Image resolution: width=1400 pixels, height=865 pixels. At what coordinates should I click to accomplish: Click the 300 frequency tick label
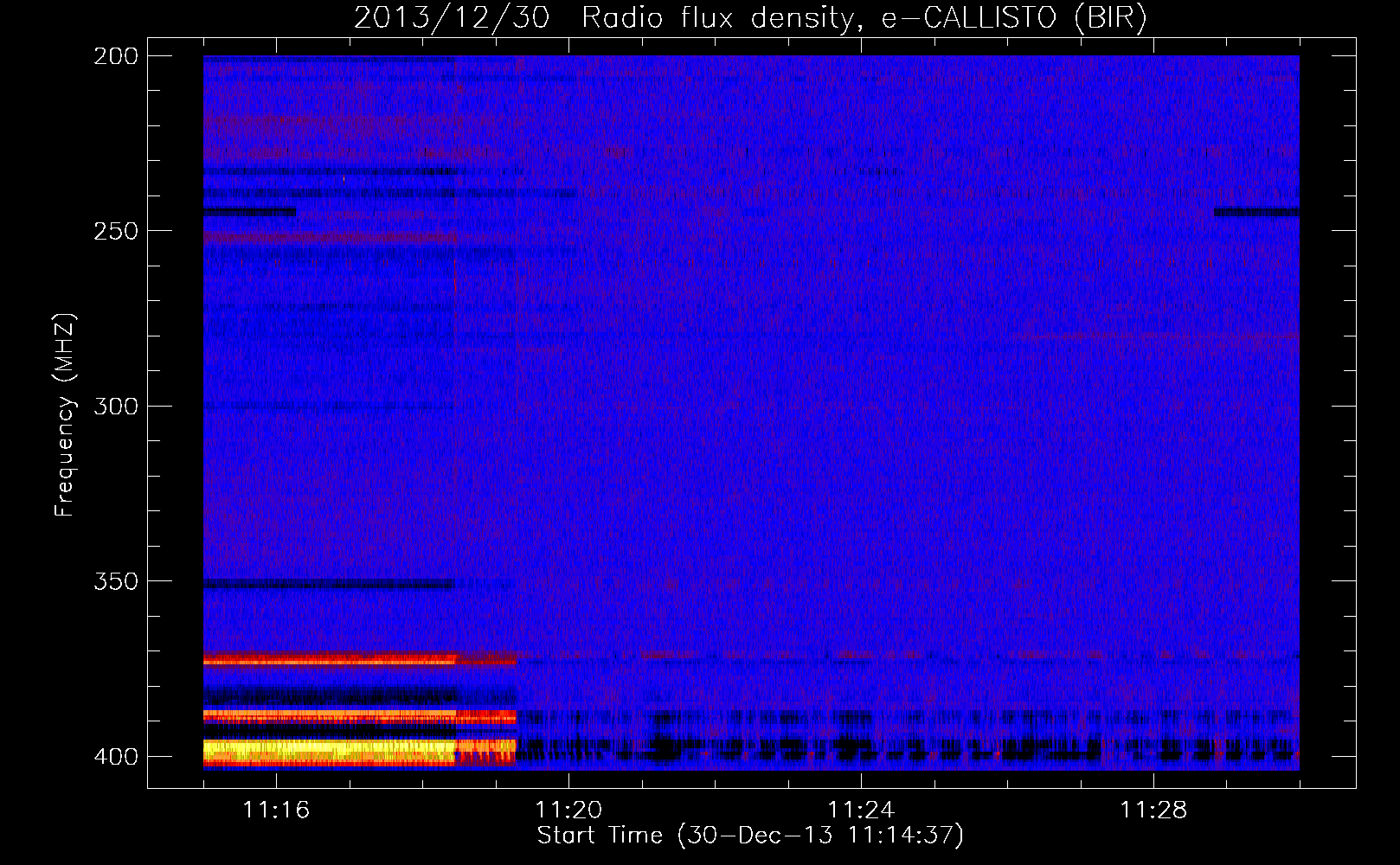(116, 406)
